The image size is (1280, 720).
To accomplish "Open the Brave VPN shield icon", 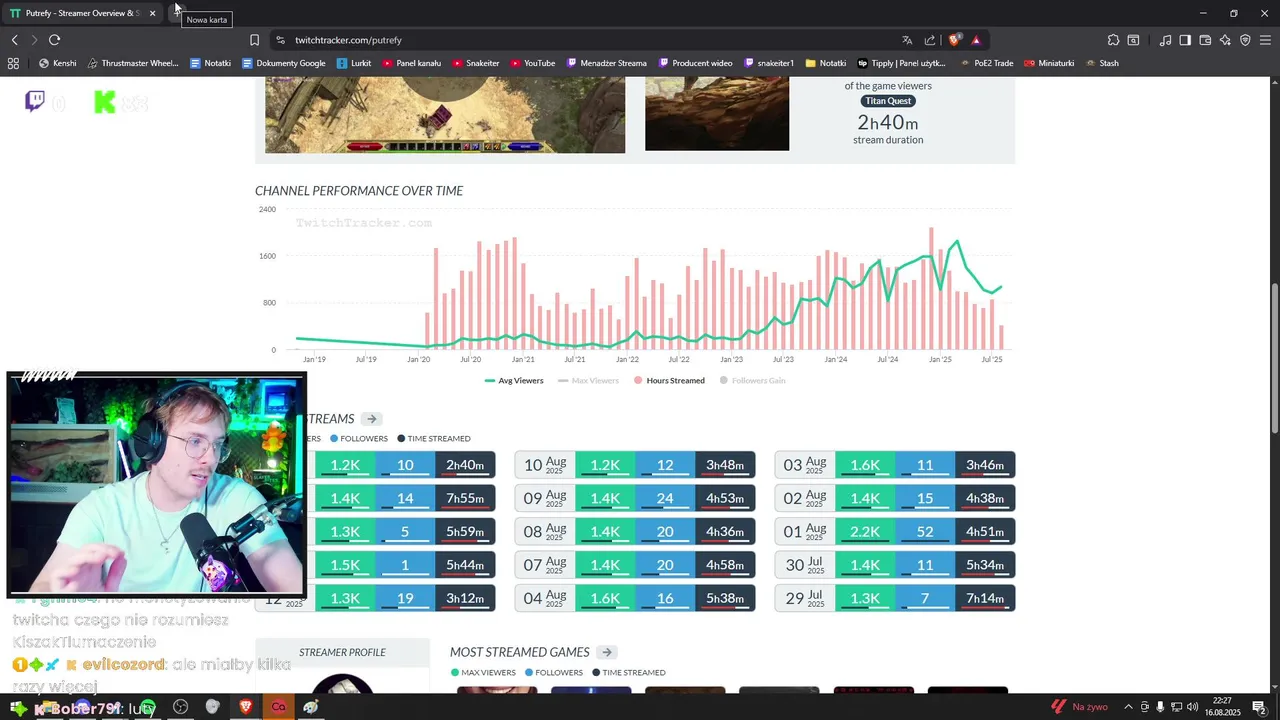I will pos(1245,40).
